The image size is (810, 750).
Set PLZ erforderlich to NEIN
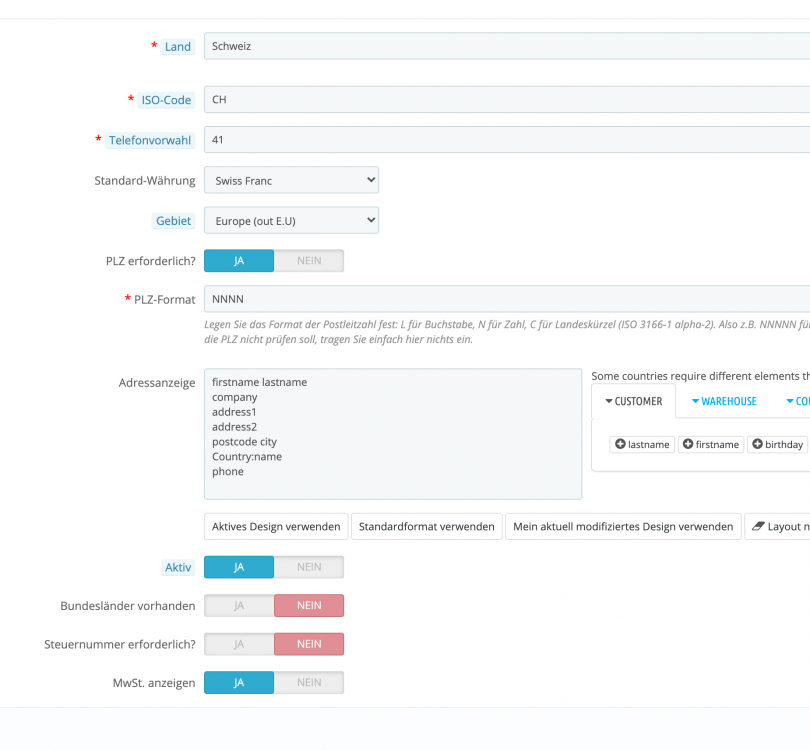(309, 261)
